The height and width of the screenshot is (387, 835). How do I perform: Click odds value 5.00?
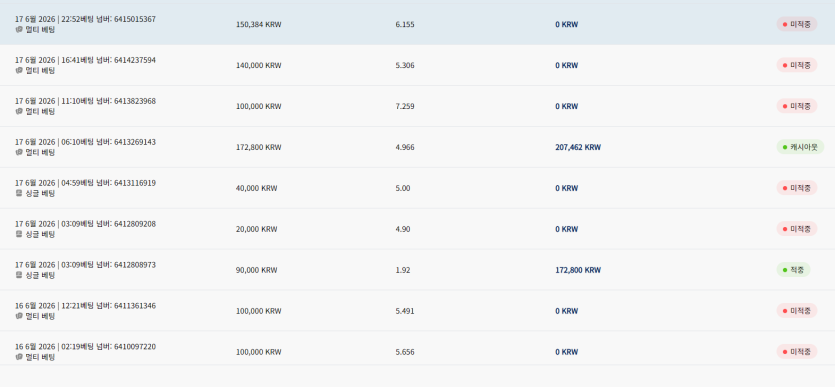403,188
